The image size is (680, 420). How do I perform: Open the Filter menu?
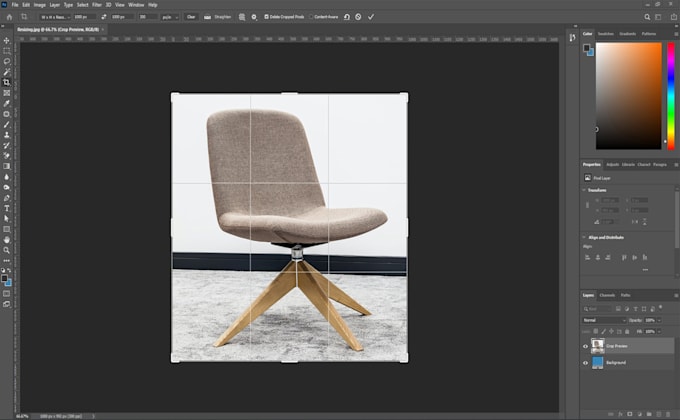97,5
